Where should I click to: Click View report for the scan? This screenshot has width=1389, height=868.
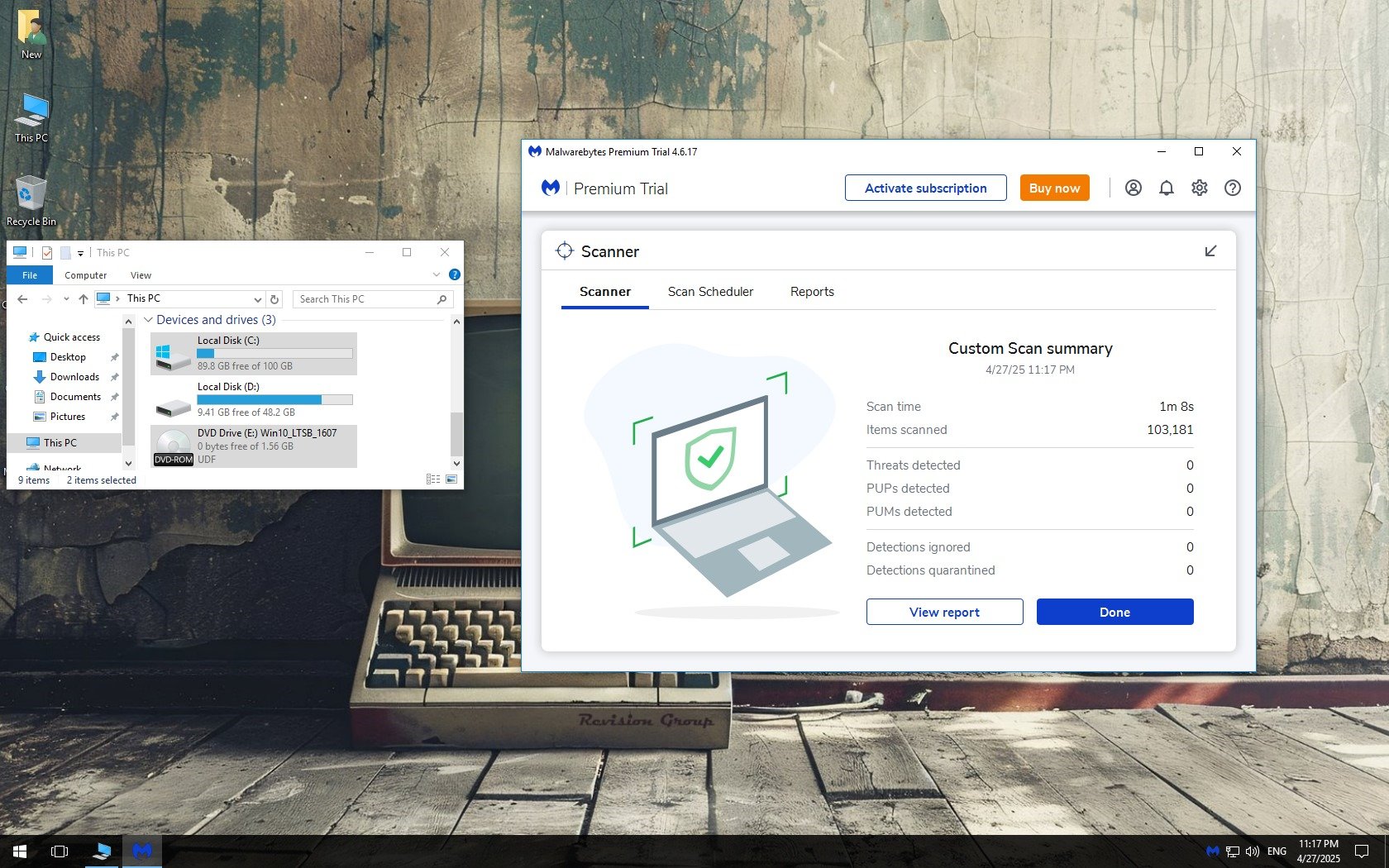pos(945,612)
